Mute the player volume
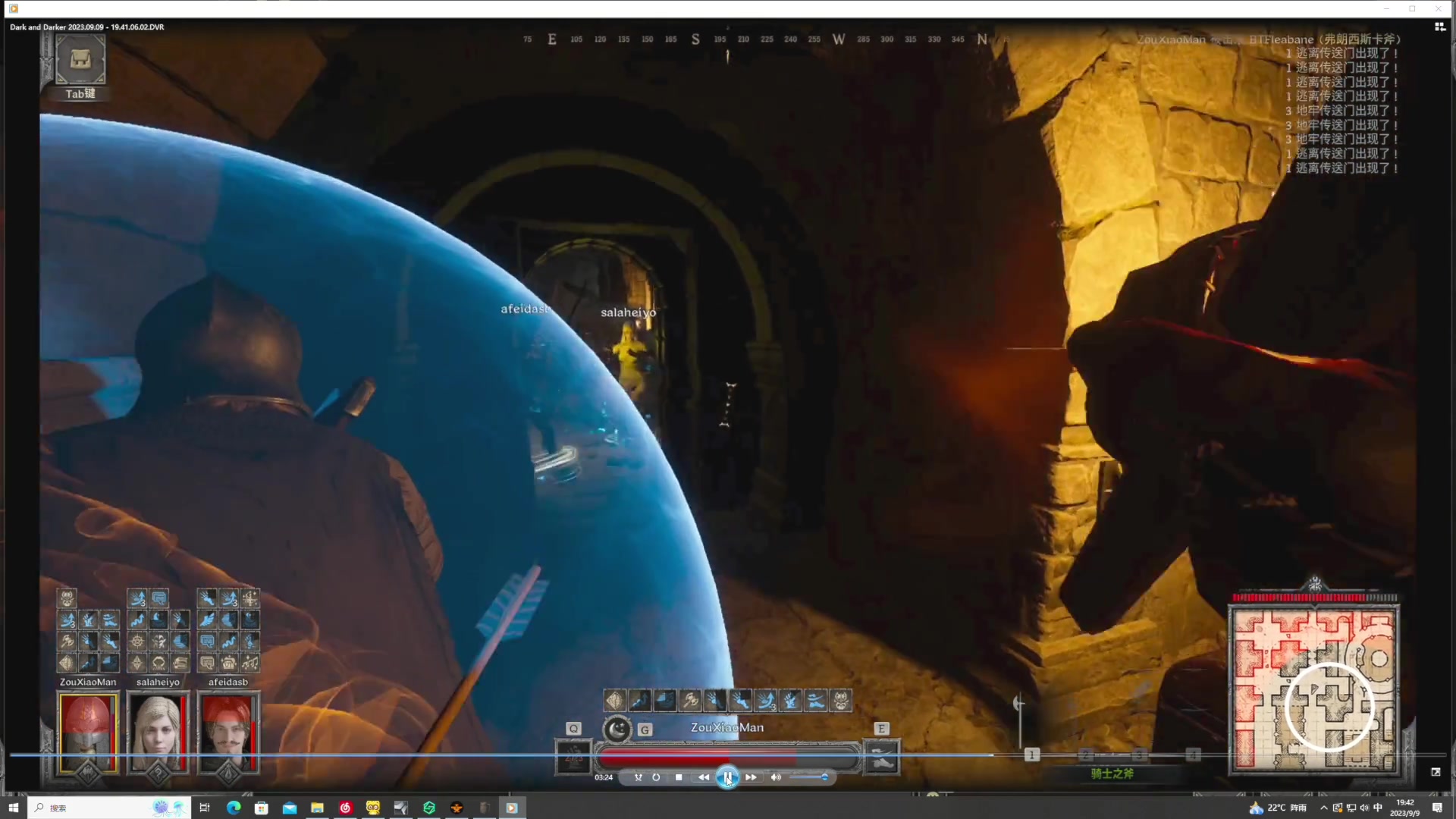 pyautogui.click(x=776, y=777)
